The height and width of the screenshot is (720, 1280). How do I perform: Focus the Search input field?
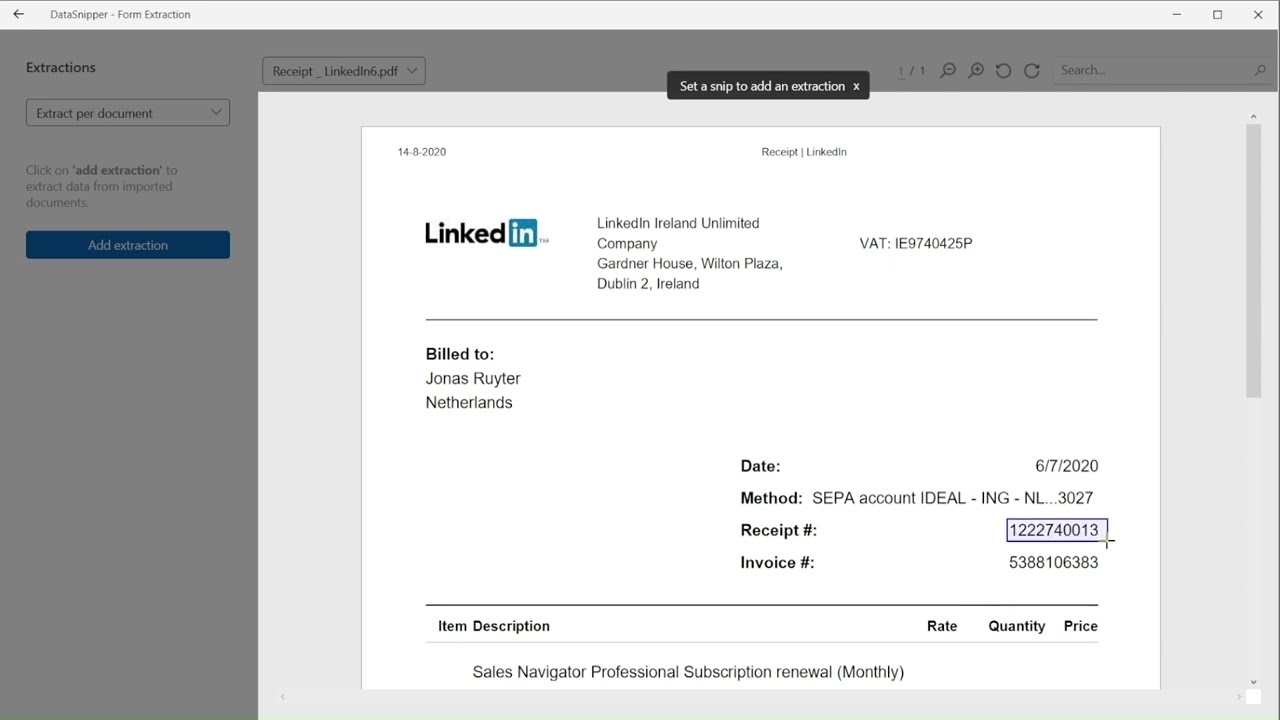[1152, 70]
